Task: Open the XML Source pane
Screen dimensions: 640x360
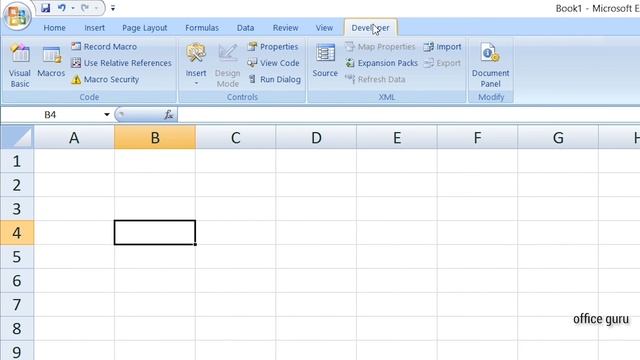Action: [x=325, y=60]
